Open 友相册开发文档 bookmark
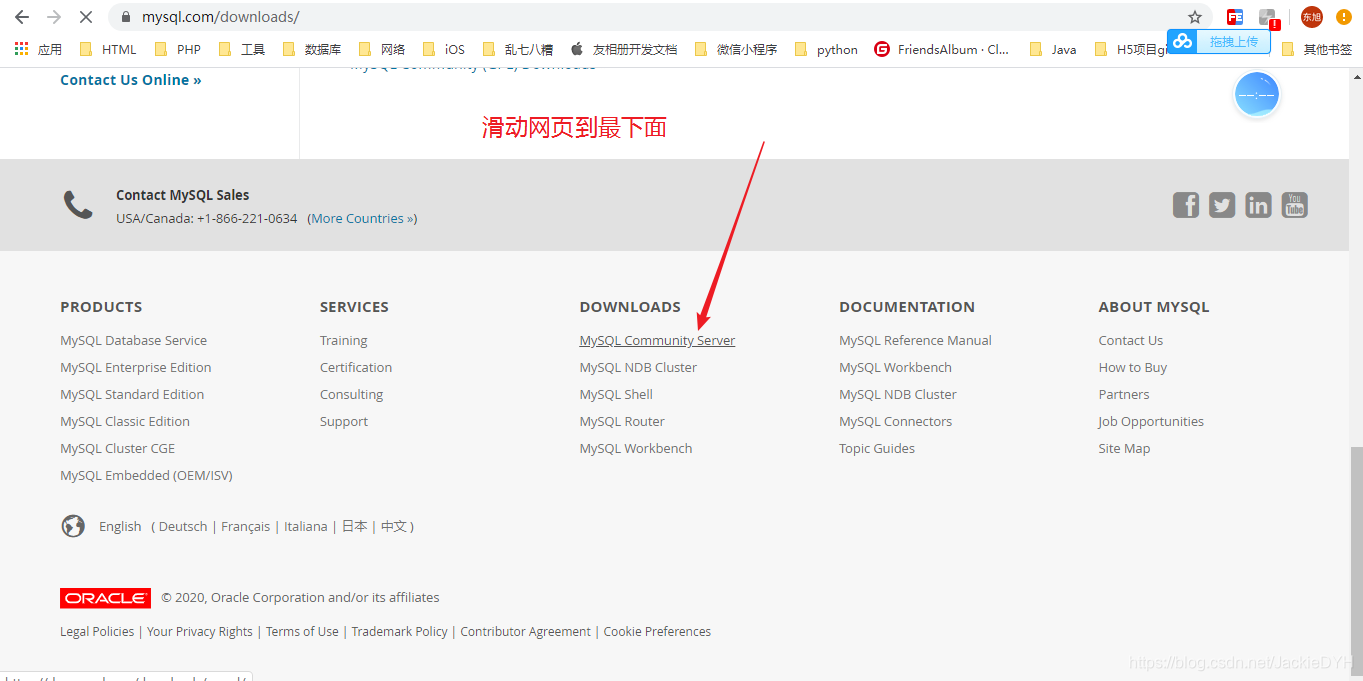The width and height of the screenshot is (1363, 681). 624,49
